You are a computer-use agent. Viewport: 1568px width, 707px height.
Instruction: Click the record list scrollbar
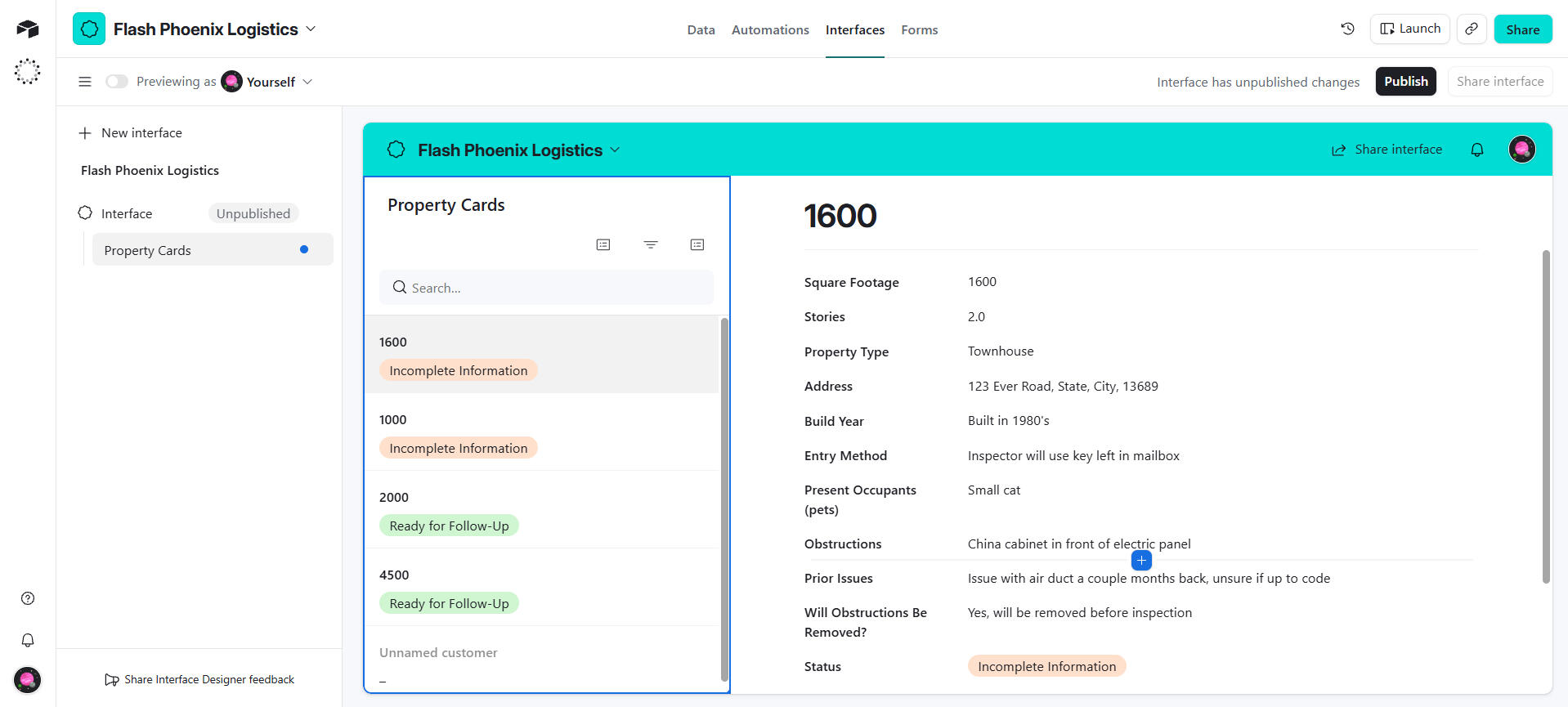[724, 499]
